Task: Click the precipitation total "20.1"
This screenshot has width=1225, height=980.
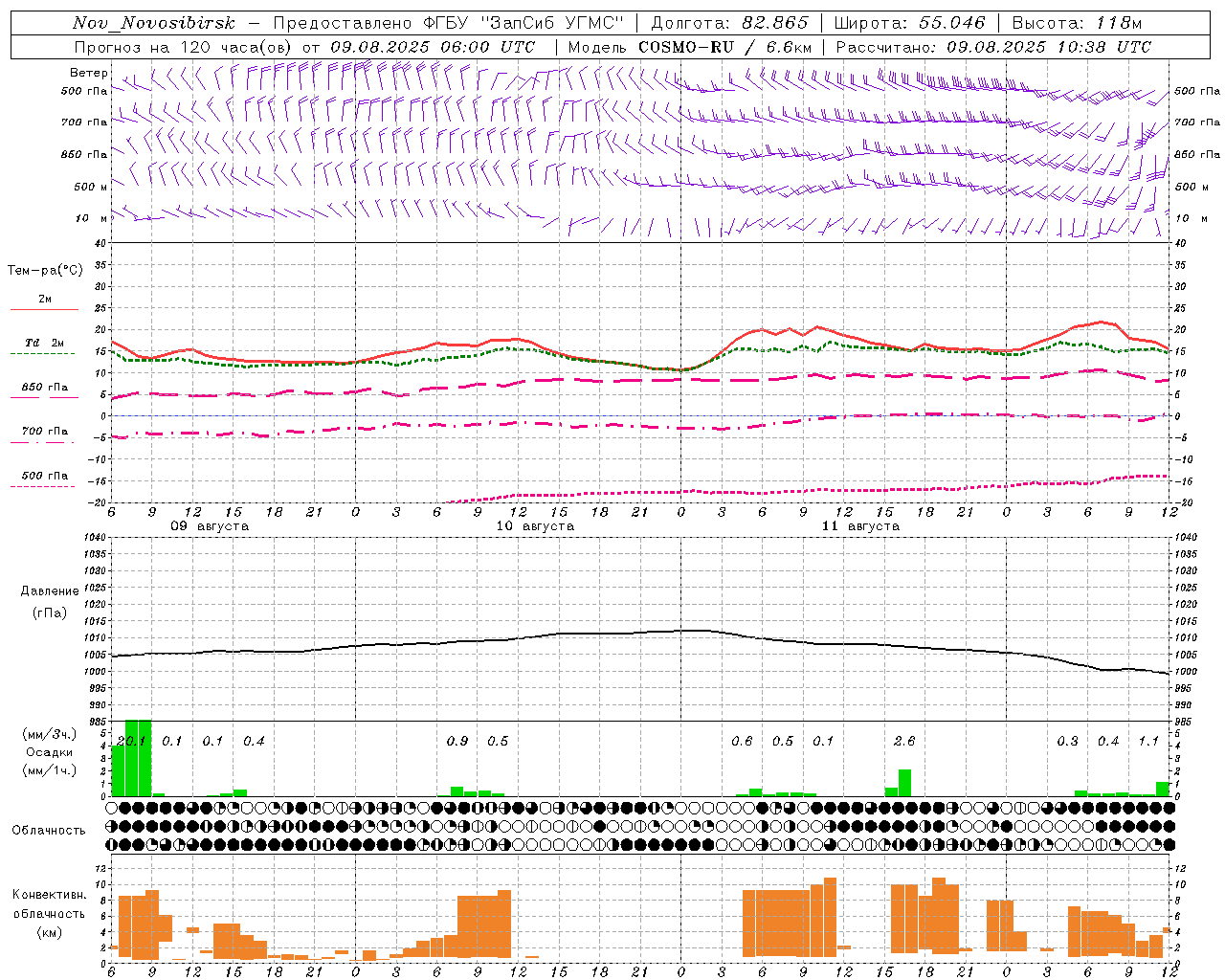Action: [131, 742]
